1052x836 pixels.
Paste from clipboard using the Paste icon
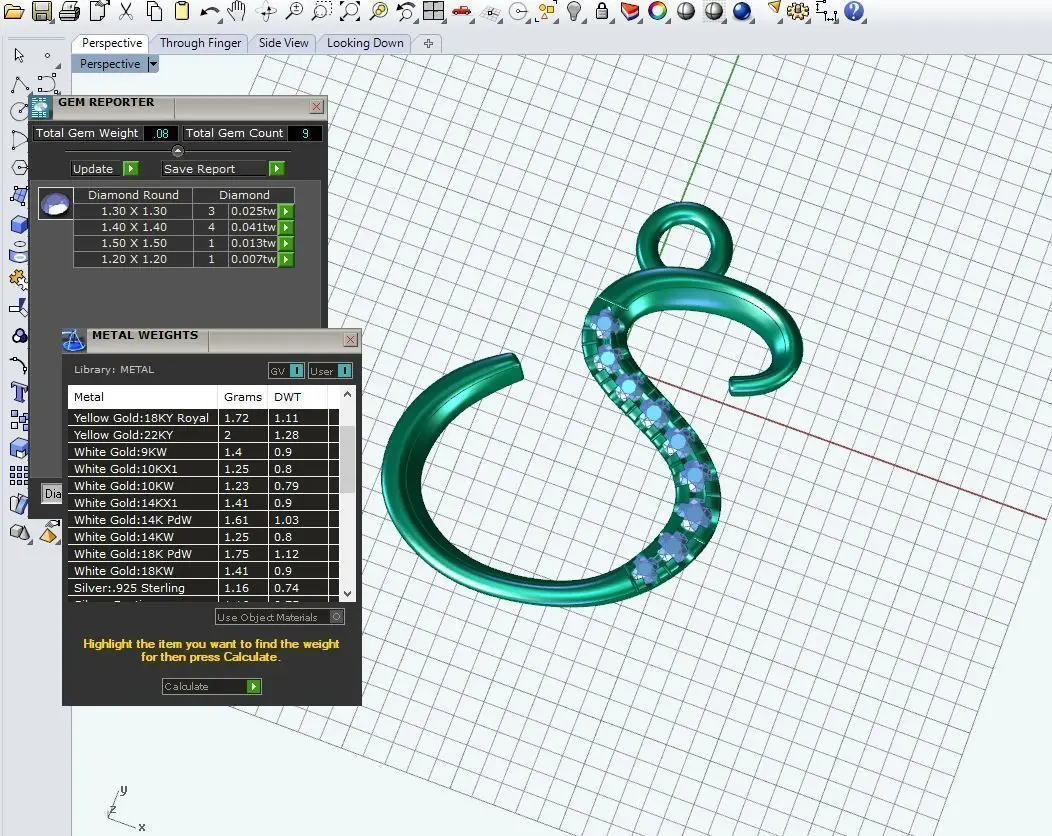(x=181, y=11)
